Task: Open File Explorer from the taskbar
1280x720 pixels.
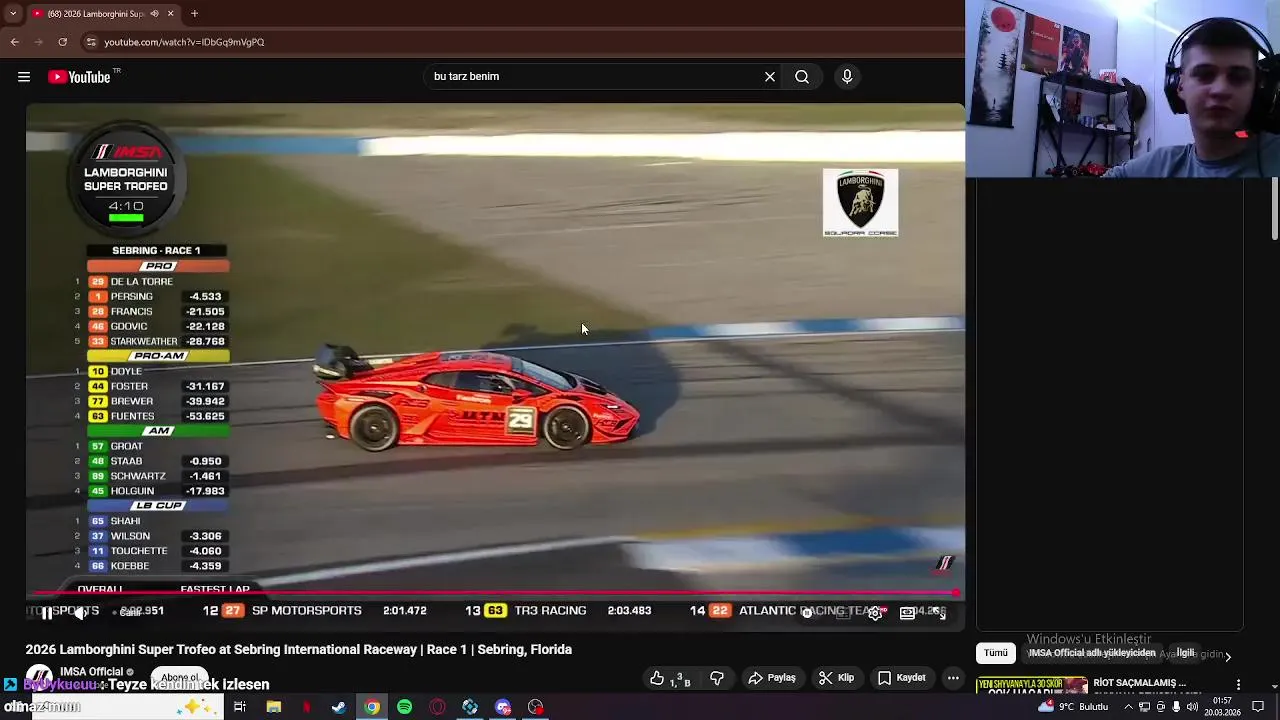Action: tap(273, 707)
